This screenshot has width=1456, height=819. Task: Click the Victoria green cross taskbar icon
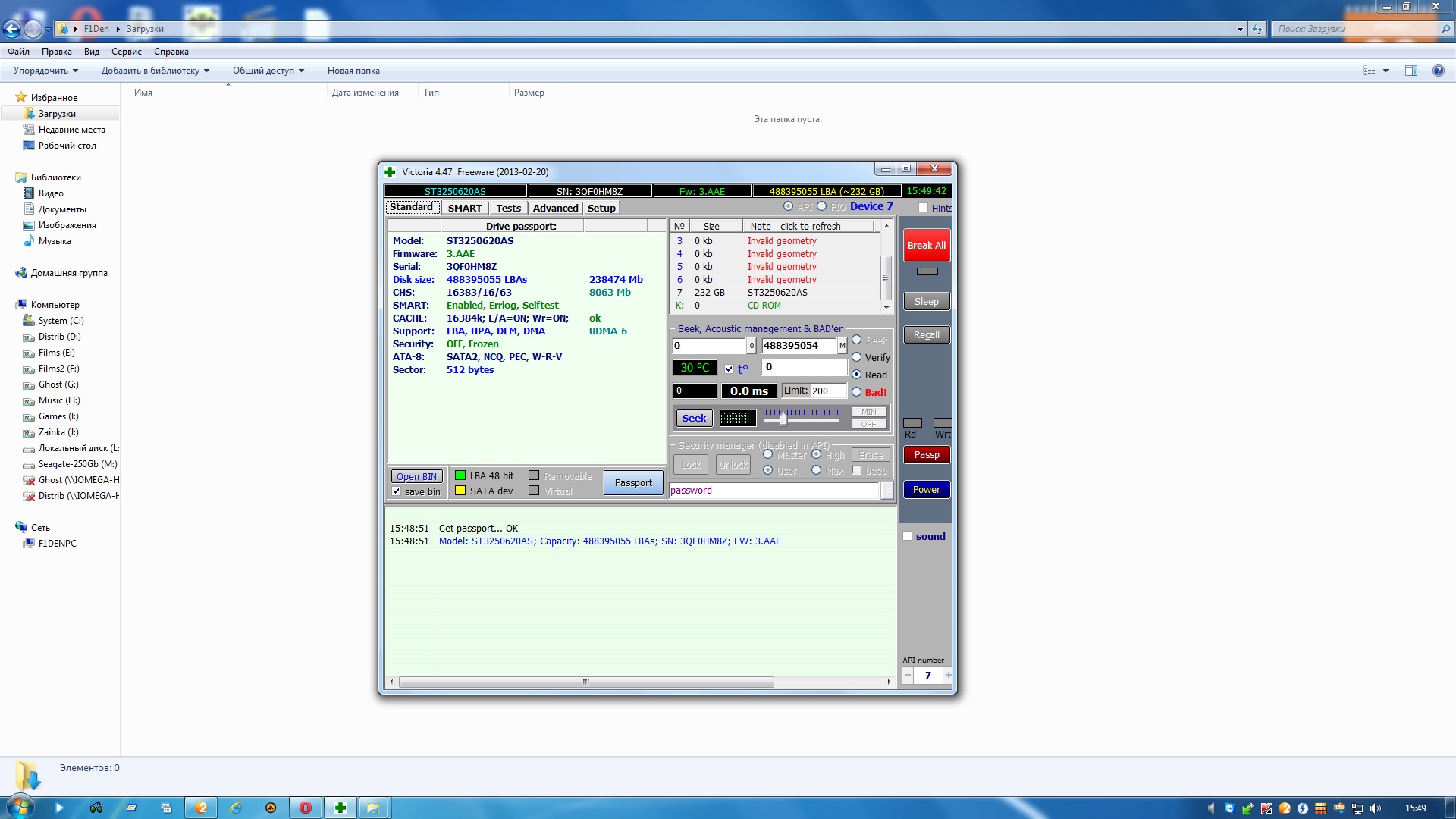pyautogui.click(x=340, y=808)
